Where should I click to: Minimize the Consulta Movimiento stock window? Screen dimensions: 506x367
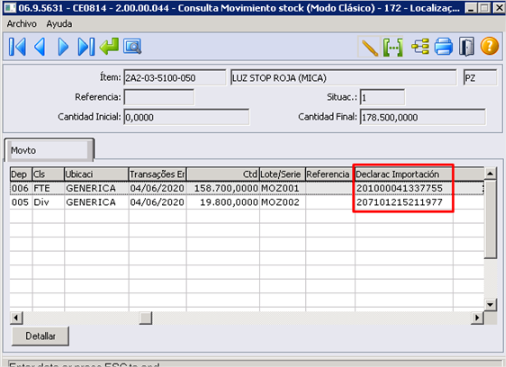[x=470, y=8]
